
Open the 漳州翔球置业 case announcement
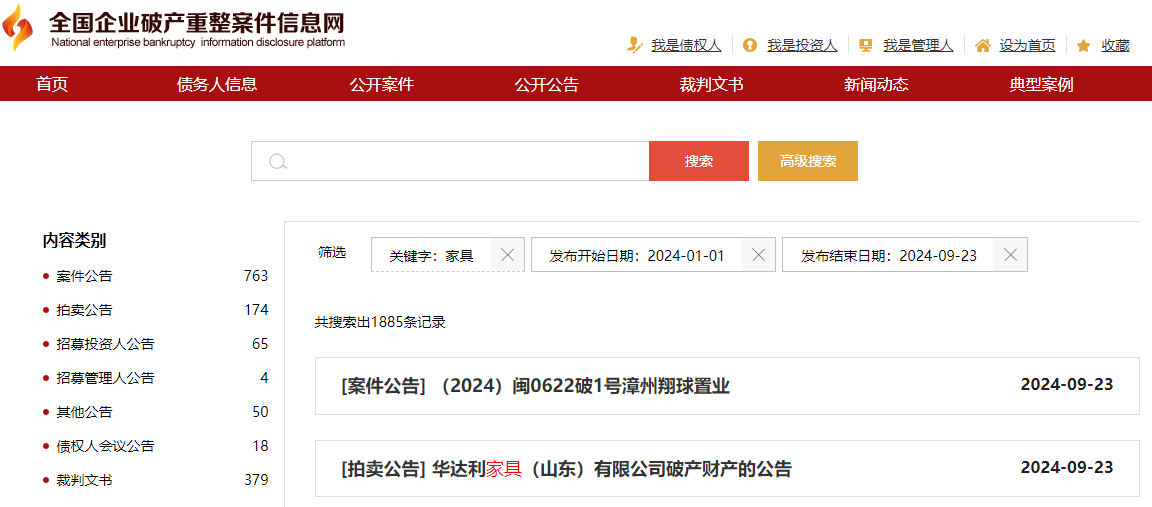pyautogui.click(x=535, y=386)
